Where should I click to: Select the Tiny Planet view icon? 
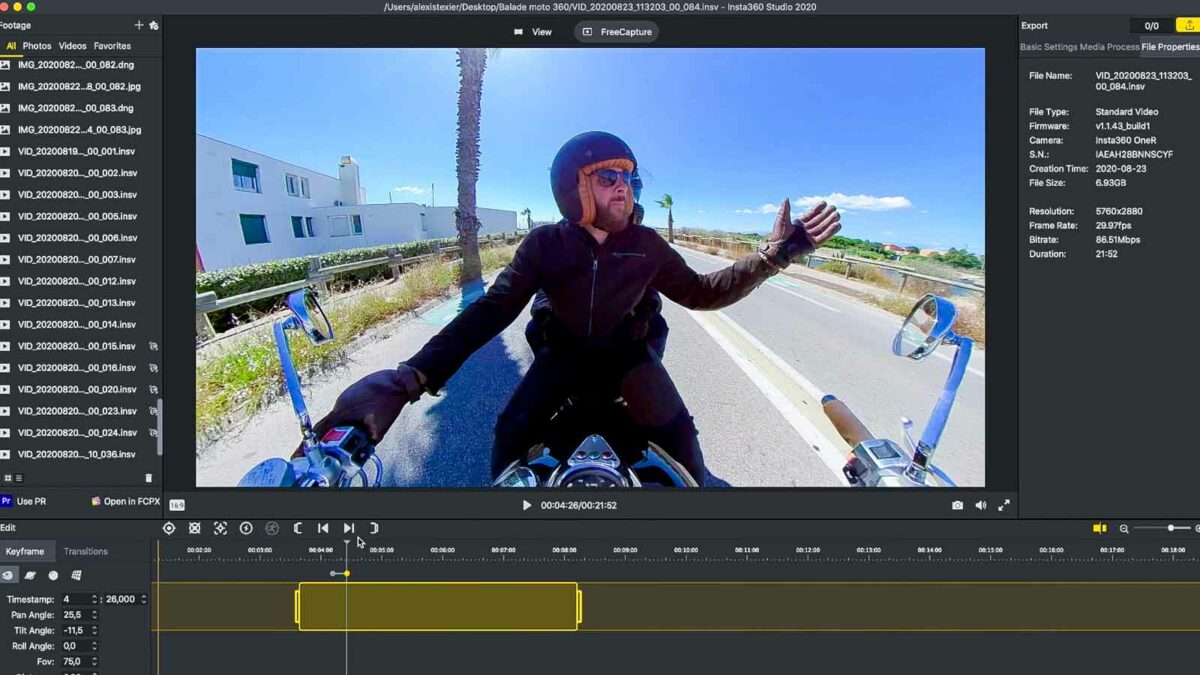30,575
